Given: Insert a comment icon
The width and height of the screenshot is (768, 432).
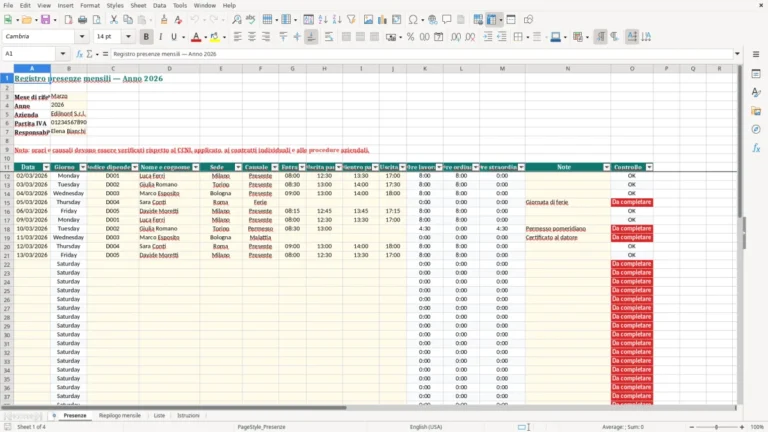Looking at the screenshot, I should click(447, 20).
